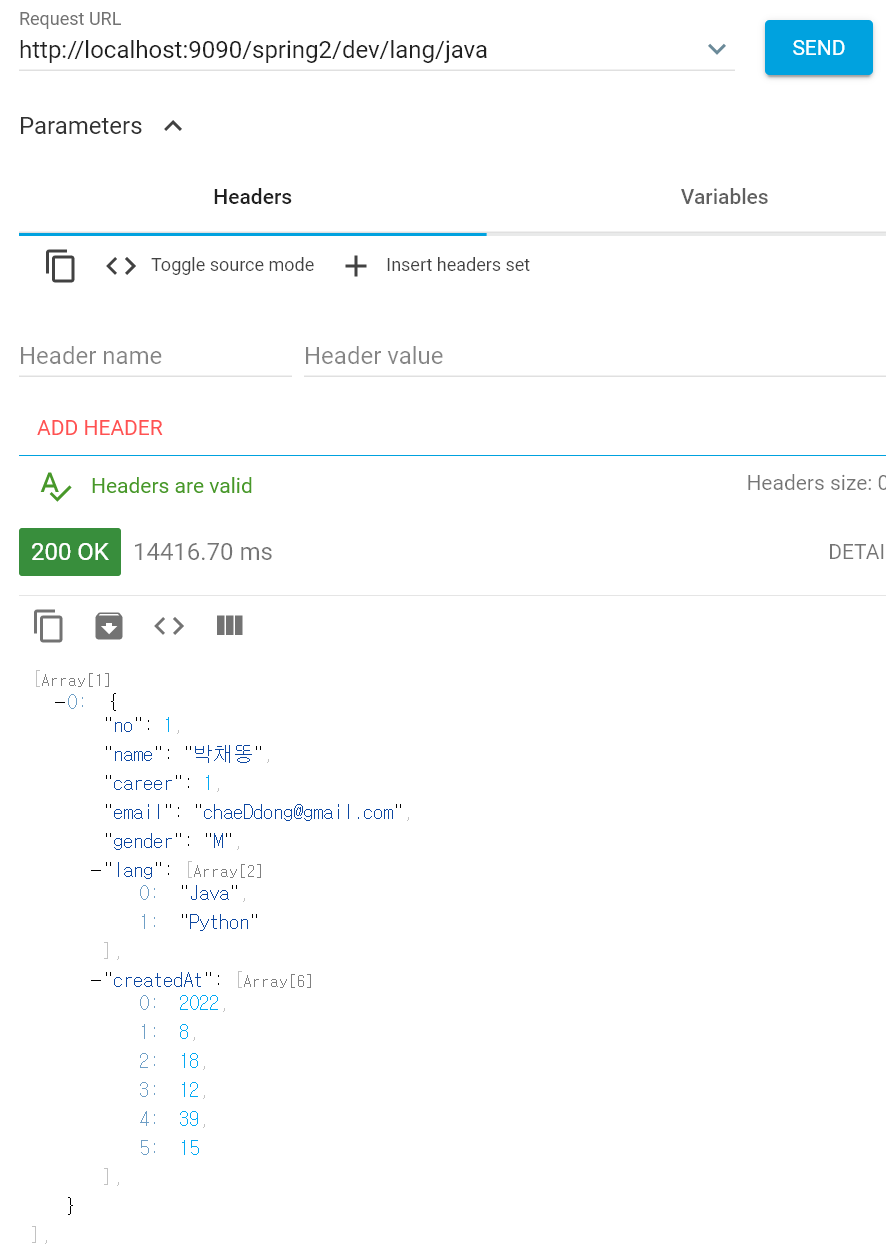
Task: Click the name value "박채똥"
Action: tap(223, 754)
